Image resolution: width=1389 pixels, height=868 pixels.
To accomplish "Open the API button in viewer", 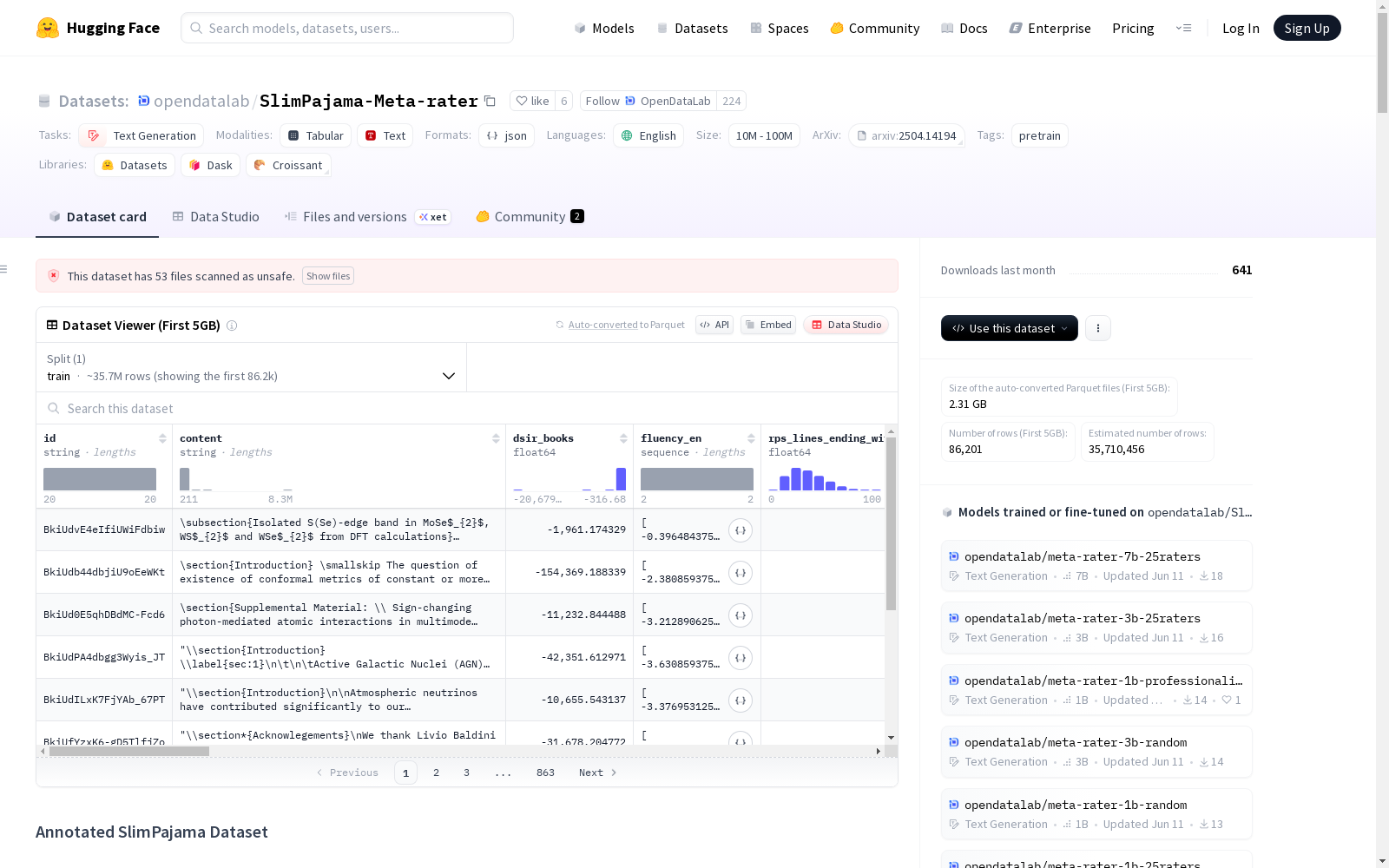I will (714, 325).
